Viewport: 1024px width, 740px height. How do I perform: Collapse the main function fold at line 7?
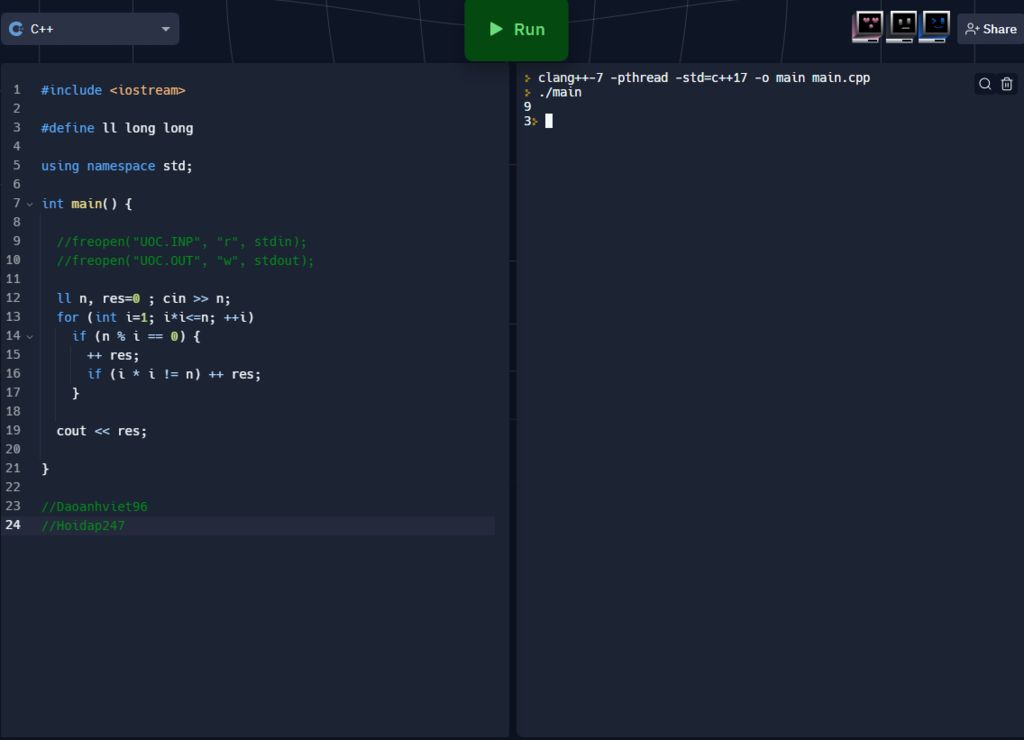pos(30,204)
